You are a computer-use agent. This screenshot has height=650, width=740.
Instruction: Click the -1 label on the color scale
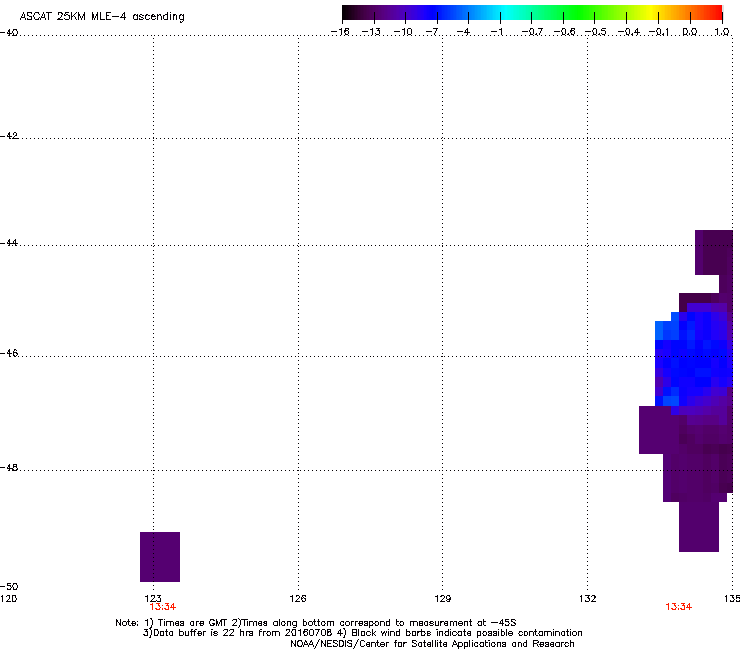click(496, 32)
